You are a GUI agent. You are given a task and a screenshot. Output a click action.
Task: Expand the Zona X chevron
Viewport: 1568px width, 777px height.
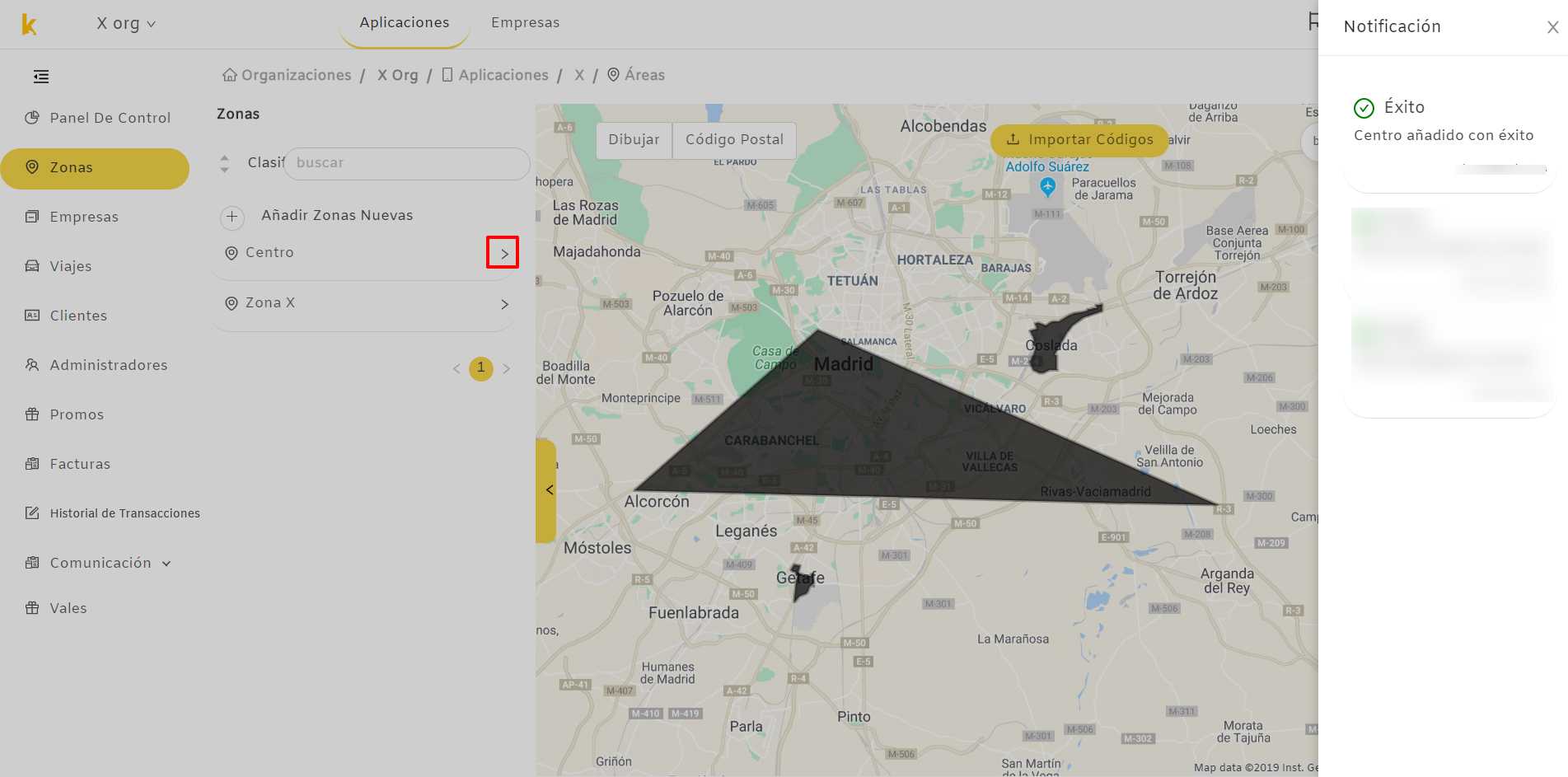[504, 304]
